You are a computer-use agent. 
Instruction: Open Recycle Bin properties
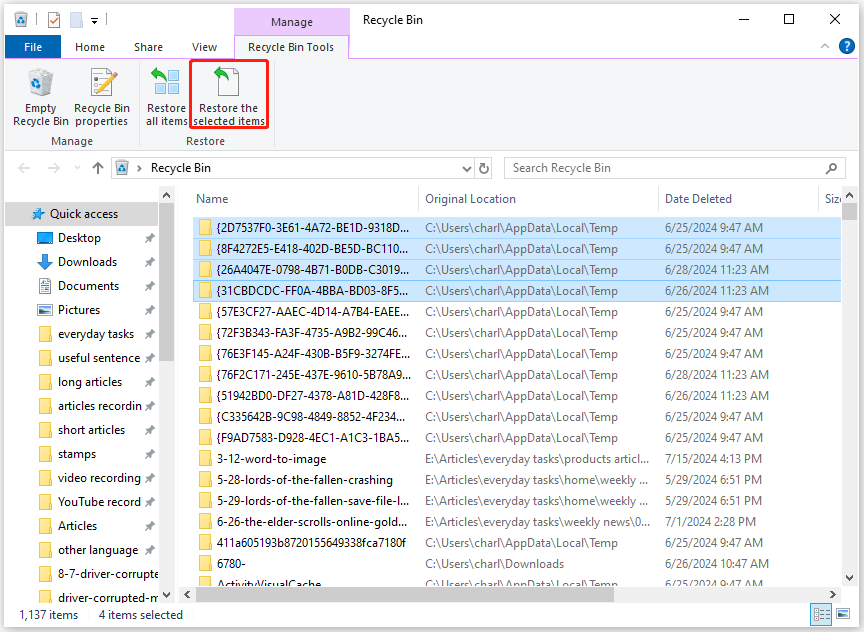102,97
